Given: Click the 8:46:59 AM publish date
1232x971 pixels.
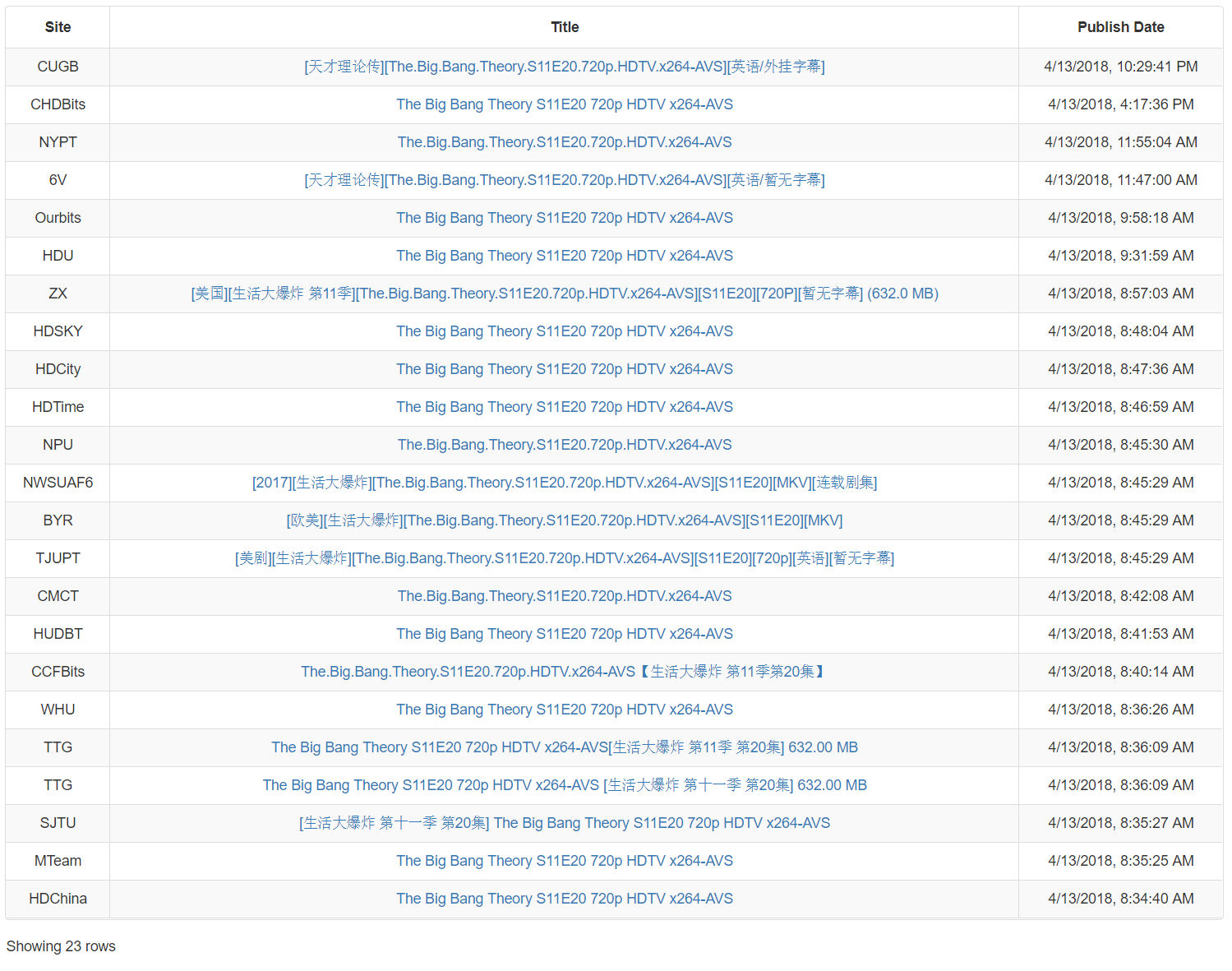Looking at the screenshot, I should [1121, 407].
